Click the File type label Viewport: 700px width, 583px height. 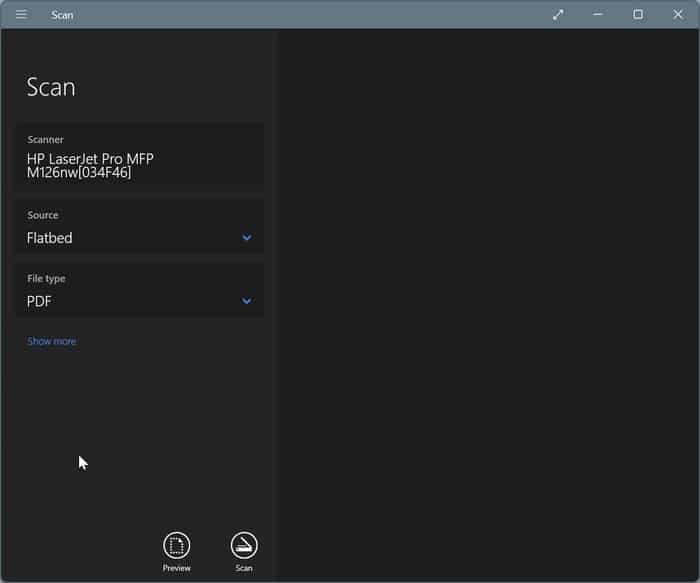[46, 279]
